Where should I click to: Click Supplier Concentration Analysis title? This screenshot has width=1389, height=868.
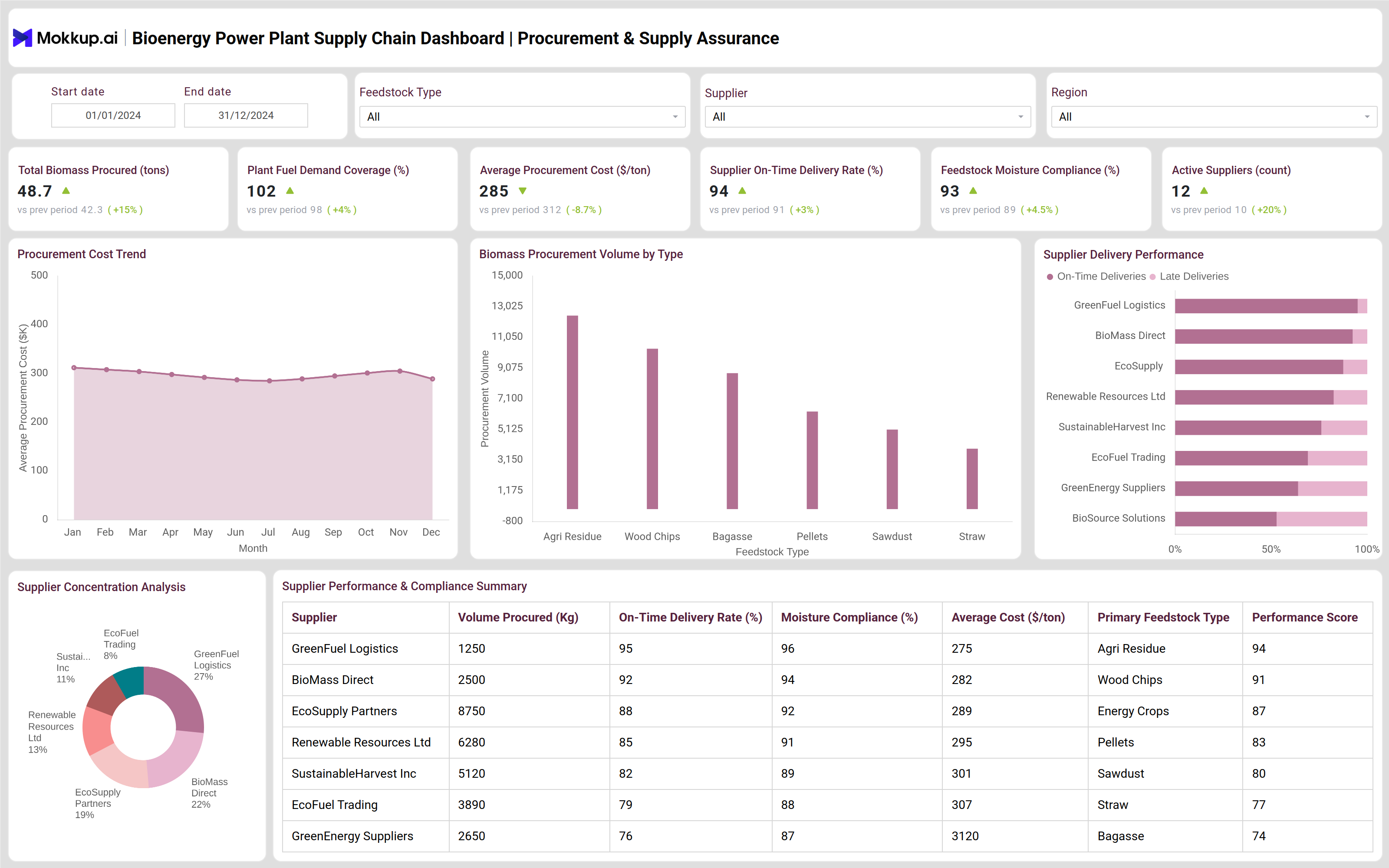[102, 587]
